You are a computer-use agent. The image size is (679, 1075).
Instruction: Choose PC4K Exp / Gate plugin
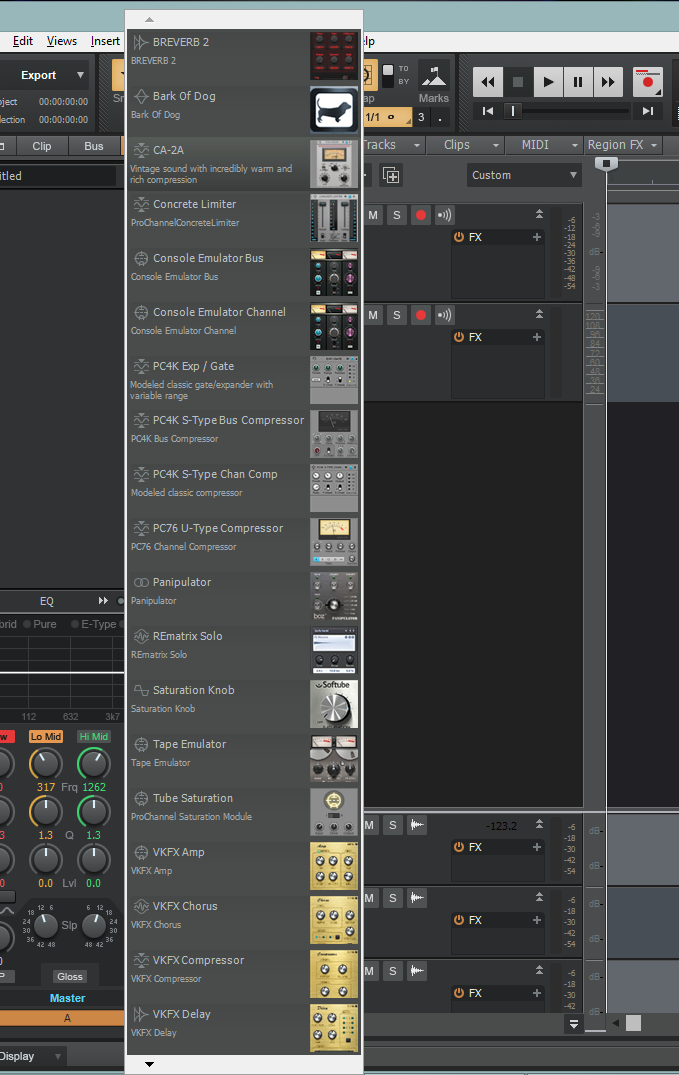(243, 381)
